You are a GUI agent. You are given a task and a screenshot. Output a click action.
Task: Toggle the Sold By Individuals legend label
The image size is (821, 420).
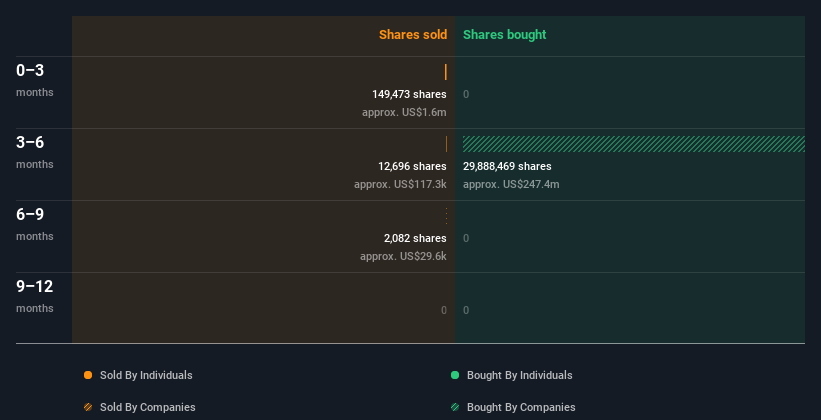click(146, 375)
